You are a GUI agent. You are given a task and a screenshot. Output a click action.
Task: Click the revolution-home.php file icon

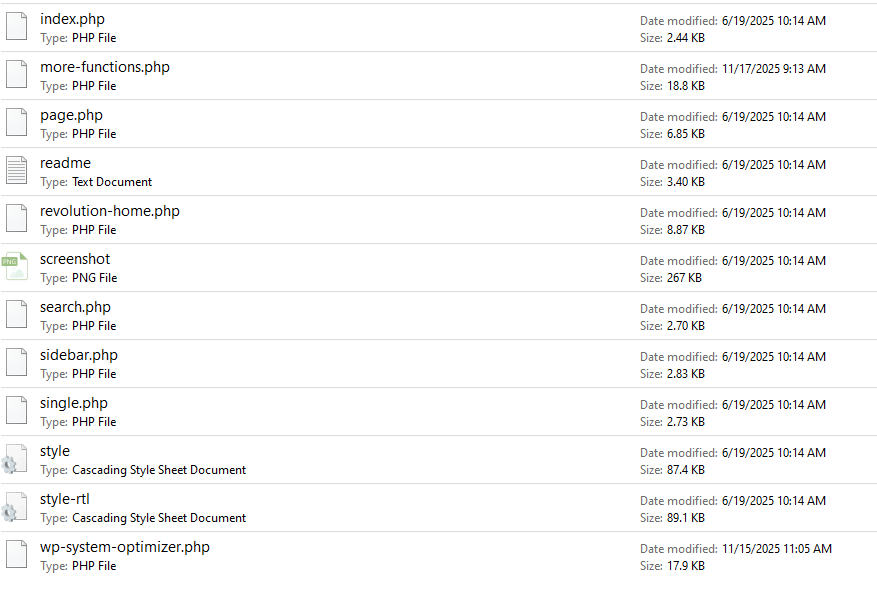tap(16, 219)
